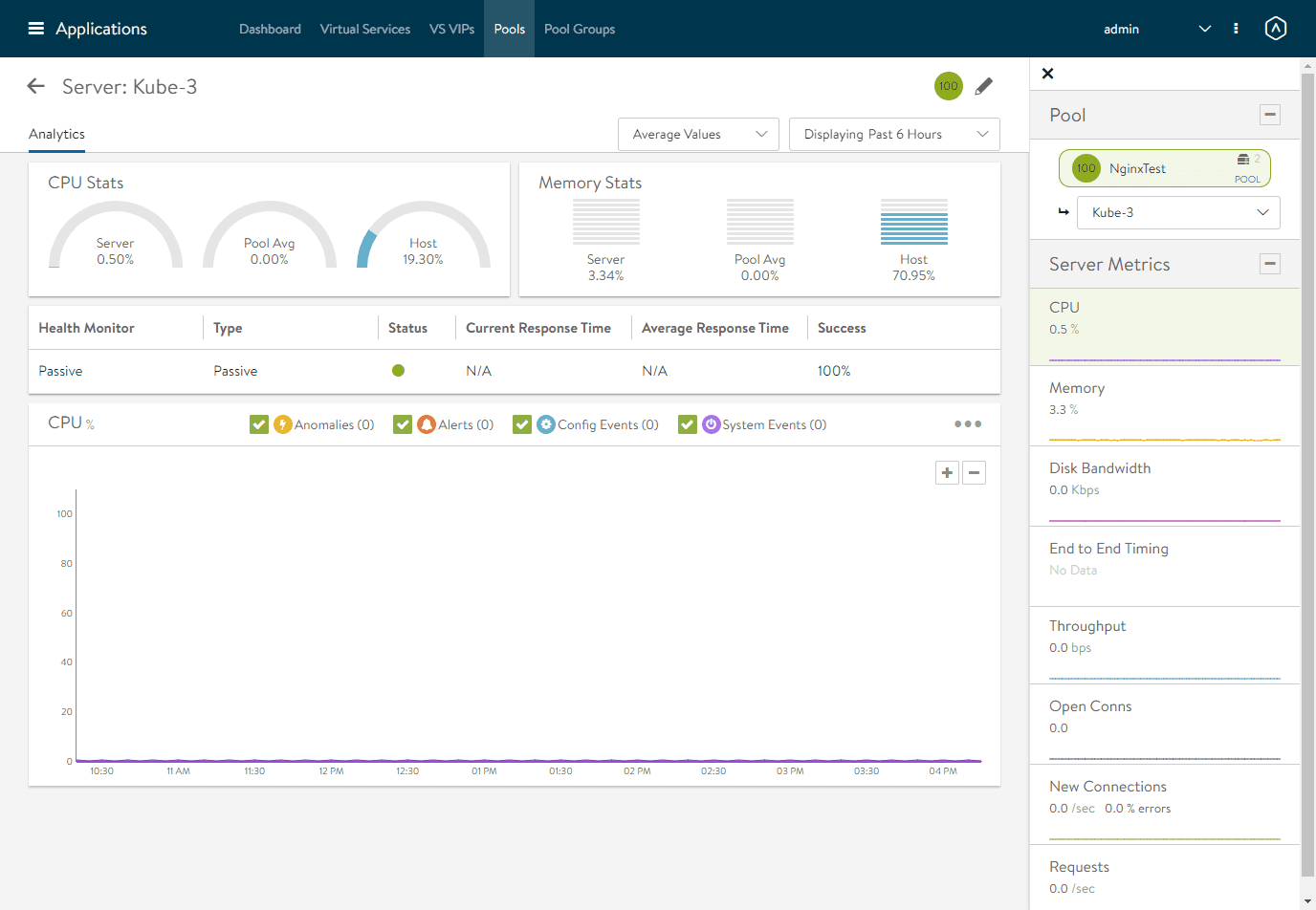Open the Applications hamburger menu
This screenshot has width=1316, height=910.
point(36,29)
